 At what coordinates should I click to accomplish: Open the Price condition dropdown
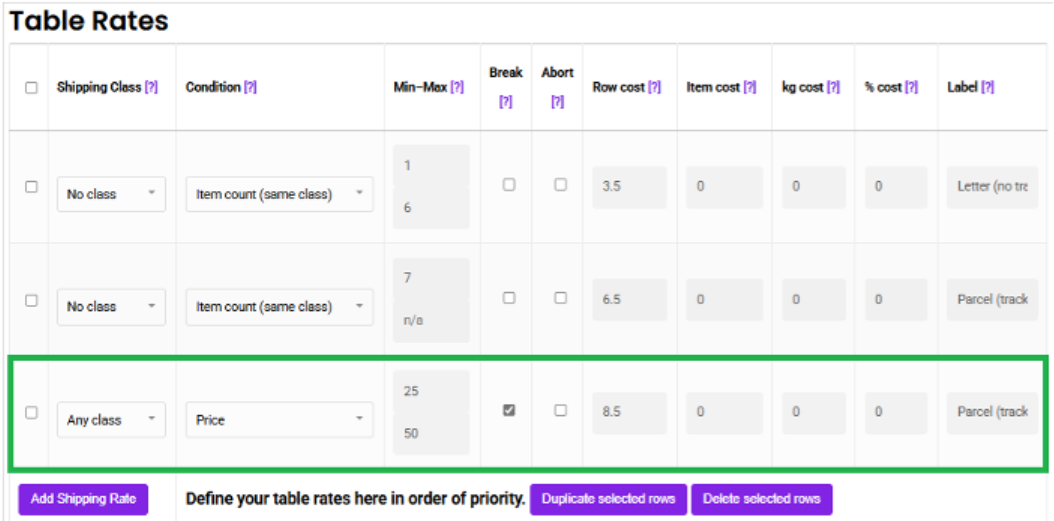280,419
